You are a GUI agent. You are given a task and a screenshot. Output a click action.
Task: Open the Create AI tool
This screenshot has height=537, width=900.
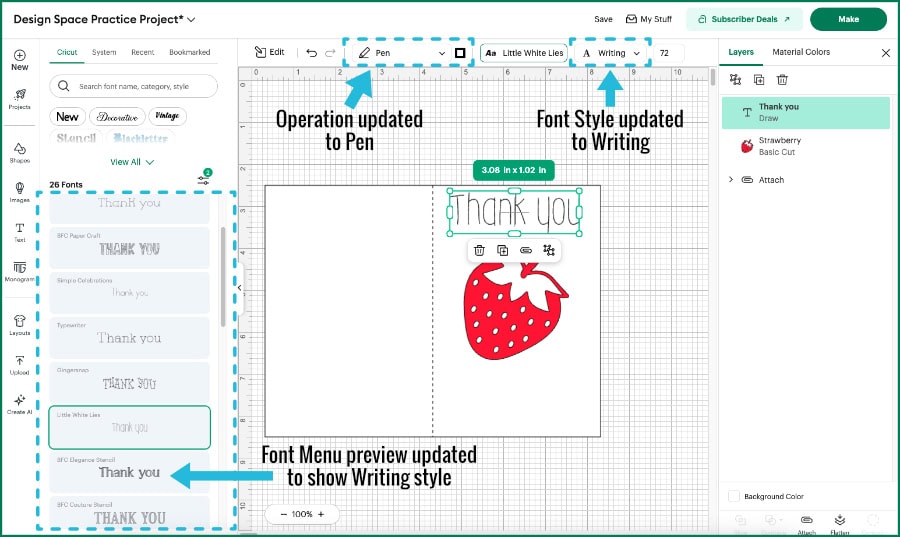click(20, 404)
